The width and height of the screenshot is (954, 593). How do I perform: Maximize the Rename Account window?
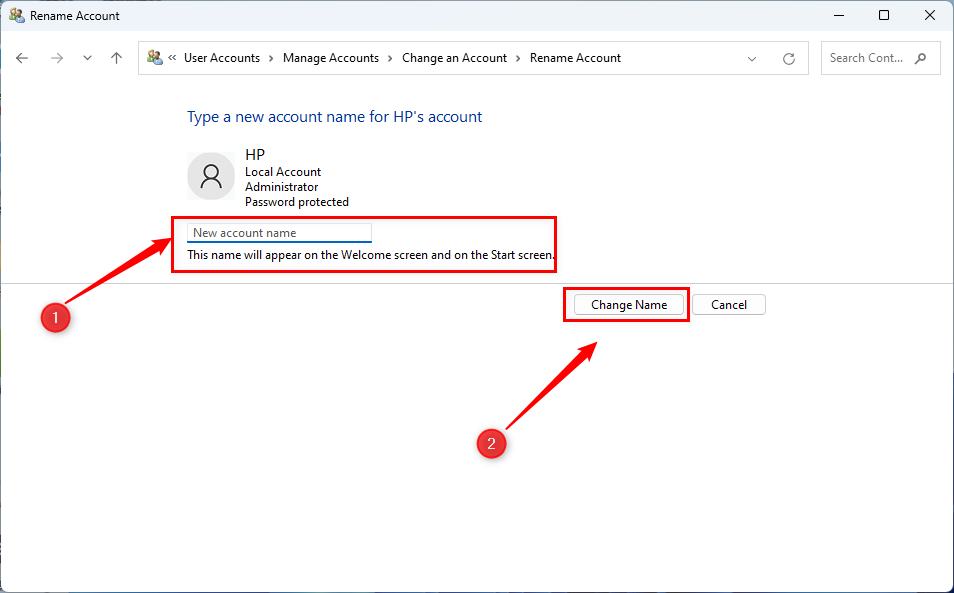884,16
